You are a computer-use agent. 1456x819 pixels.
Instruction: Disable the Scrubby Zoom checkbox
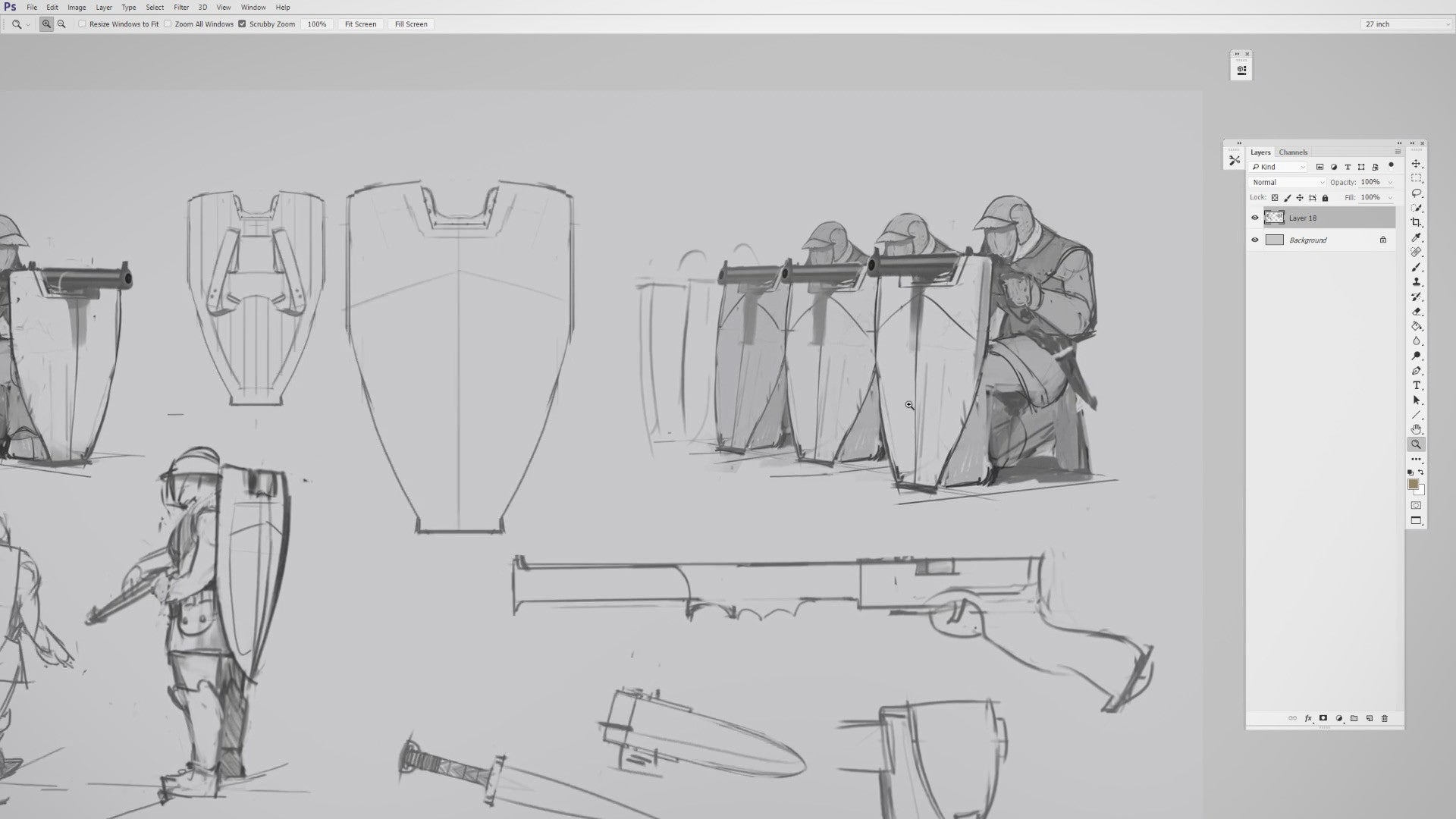tap(242, 24)
